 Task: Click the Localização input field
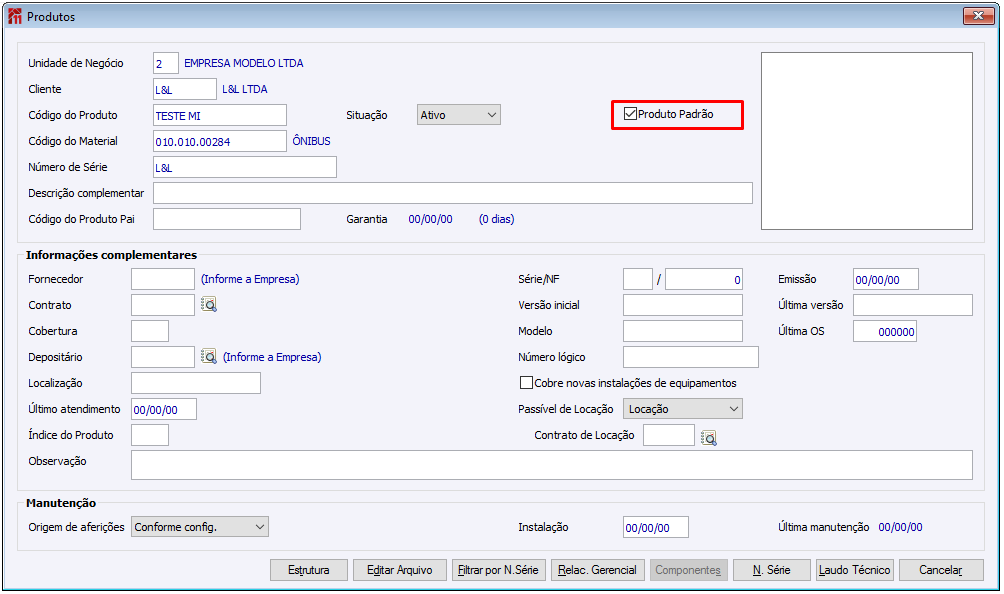coord(196,383)
